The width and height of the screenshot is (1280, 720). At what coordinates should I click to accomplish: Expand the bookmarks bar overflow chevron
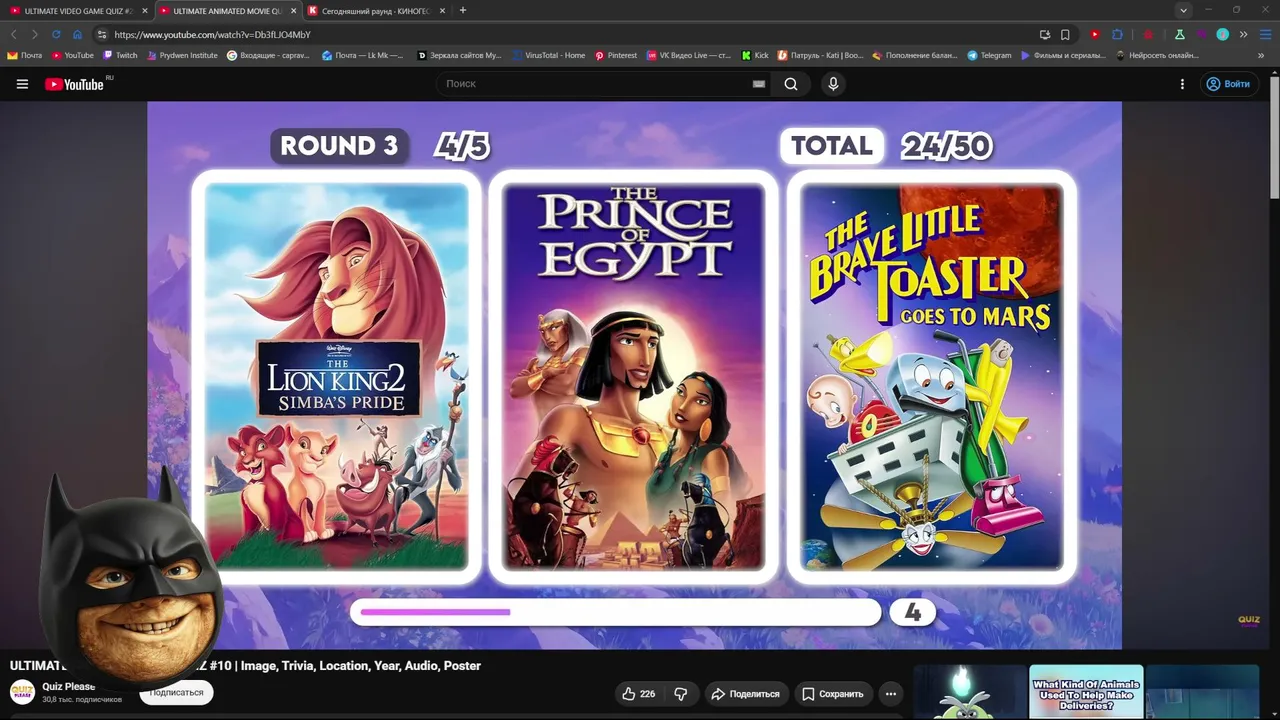coord(1262,55)
